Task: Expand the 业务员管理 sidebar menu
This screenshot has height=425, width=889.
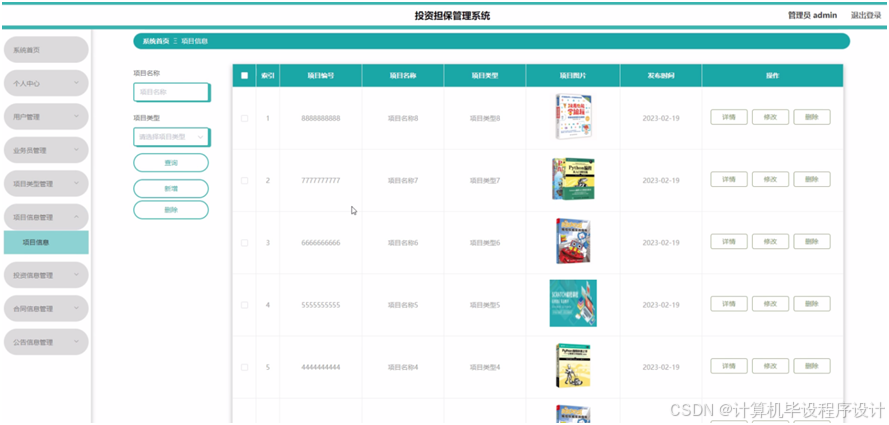Action: point(46,150)
